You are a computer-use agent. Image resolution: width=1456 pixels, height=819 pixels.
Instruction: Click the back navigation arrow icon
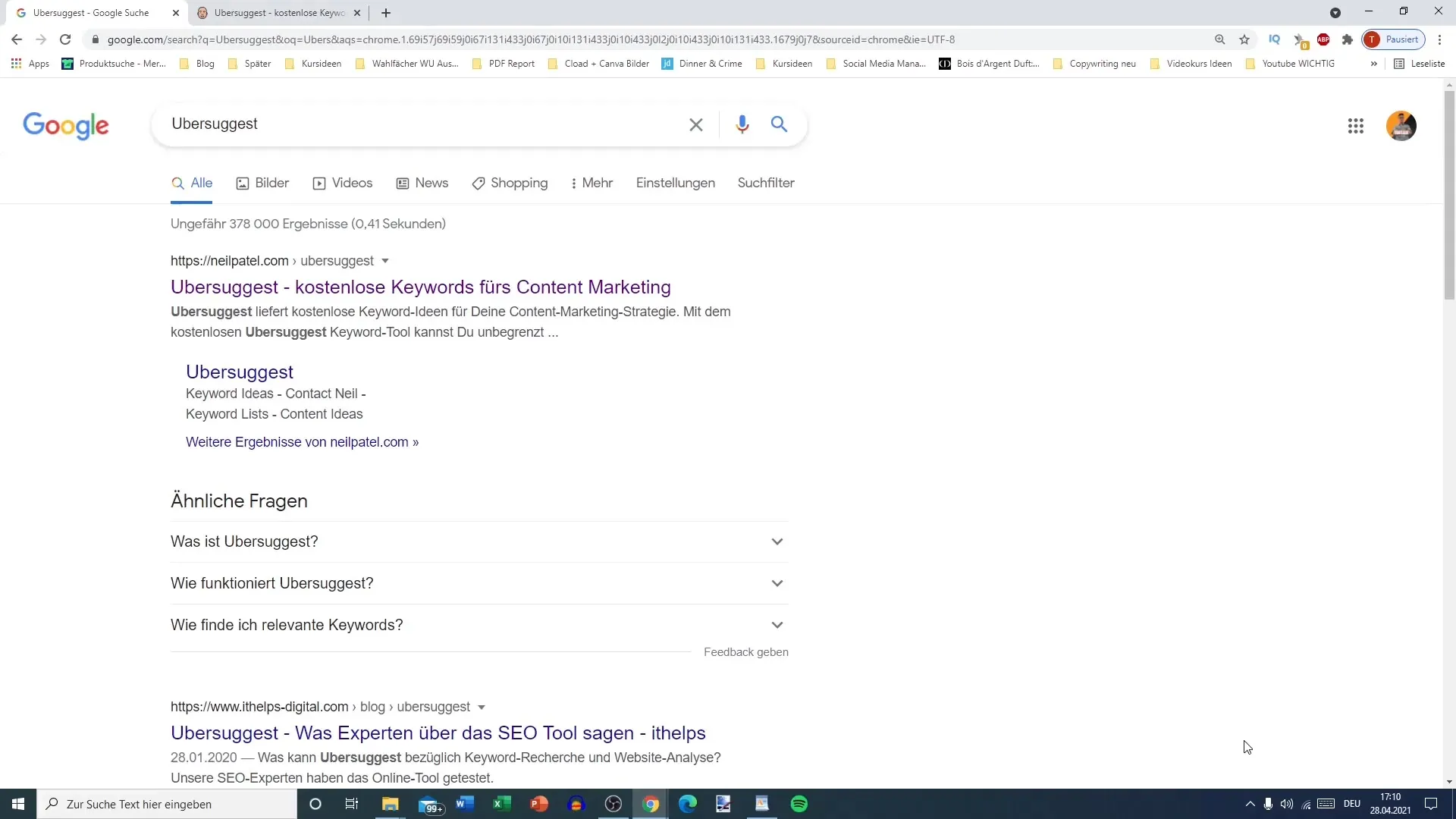[x=17, y=39]
